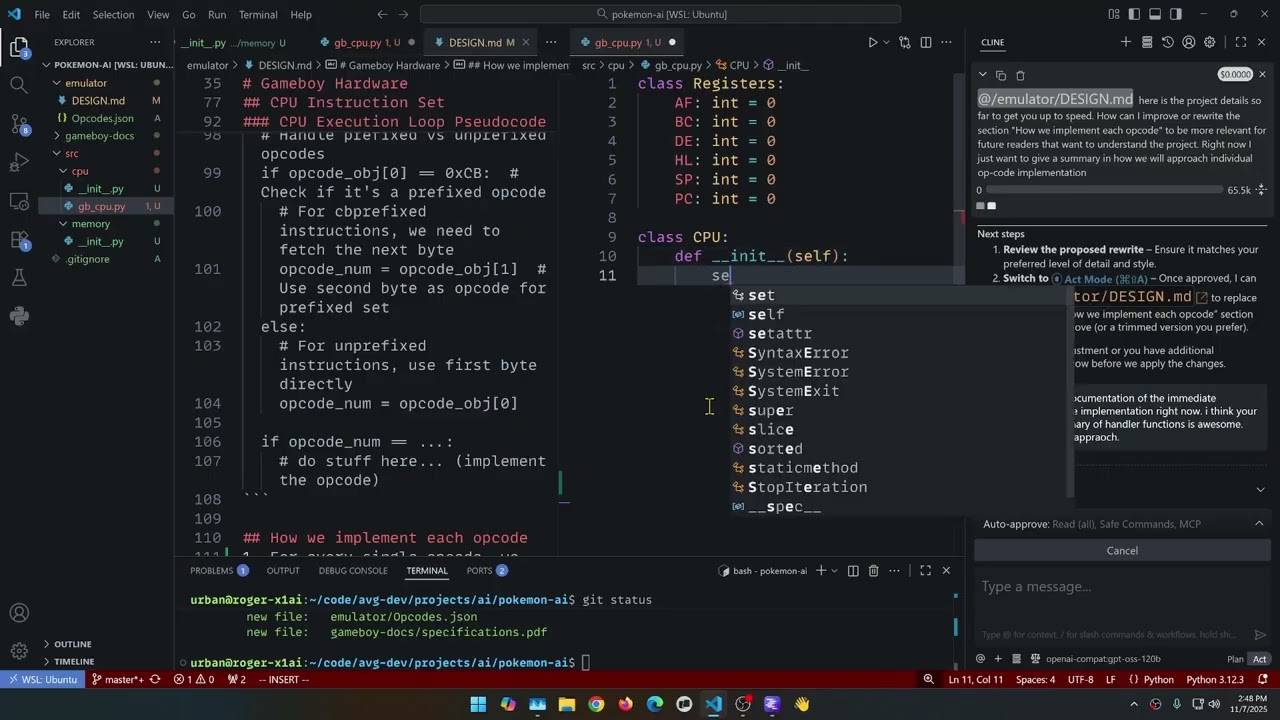
Task: Open the File menu
Action: 42,14
